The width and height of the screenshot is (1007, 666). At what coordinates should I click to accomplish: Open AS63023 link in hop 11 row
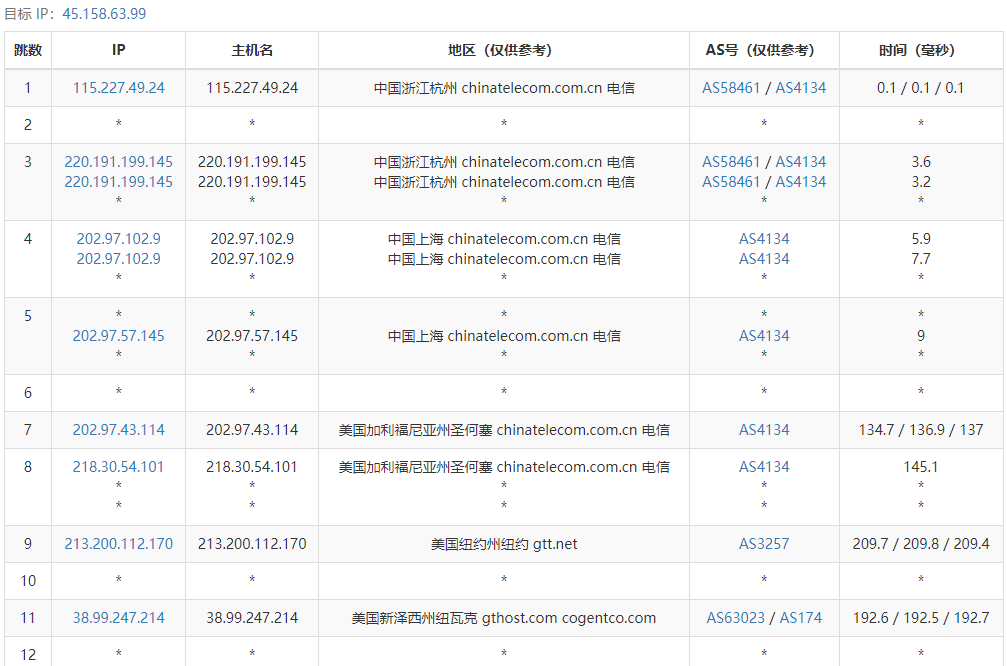click(x=735, y=618)
